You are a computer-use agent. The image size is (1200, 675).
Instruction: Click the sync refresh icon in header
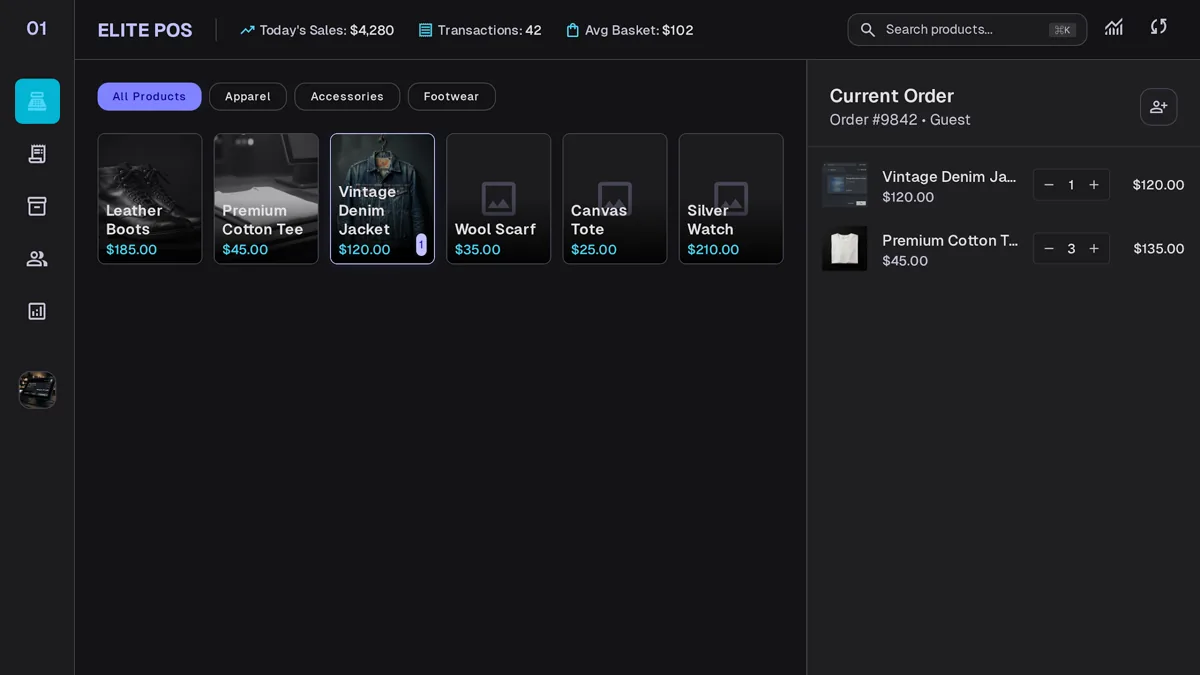[1159, 27]
